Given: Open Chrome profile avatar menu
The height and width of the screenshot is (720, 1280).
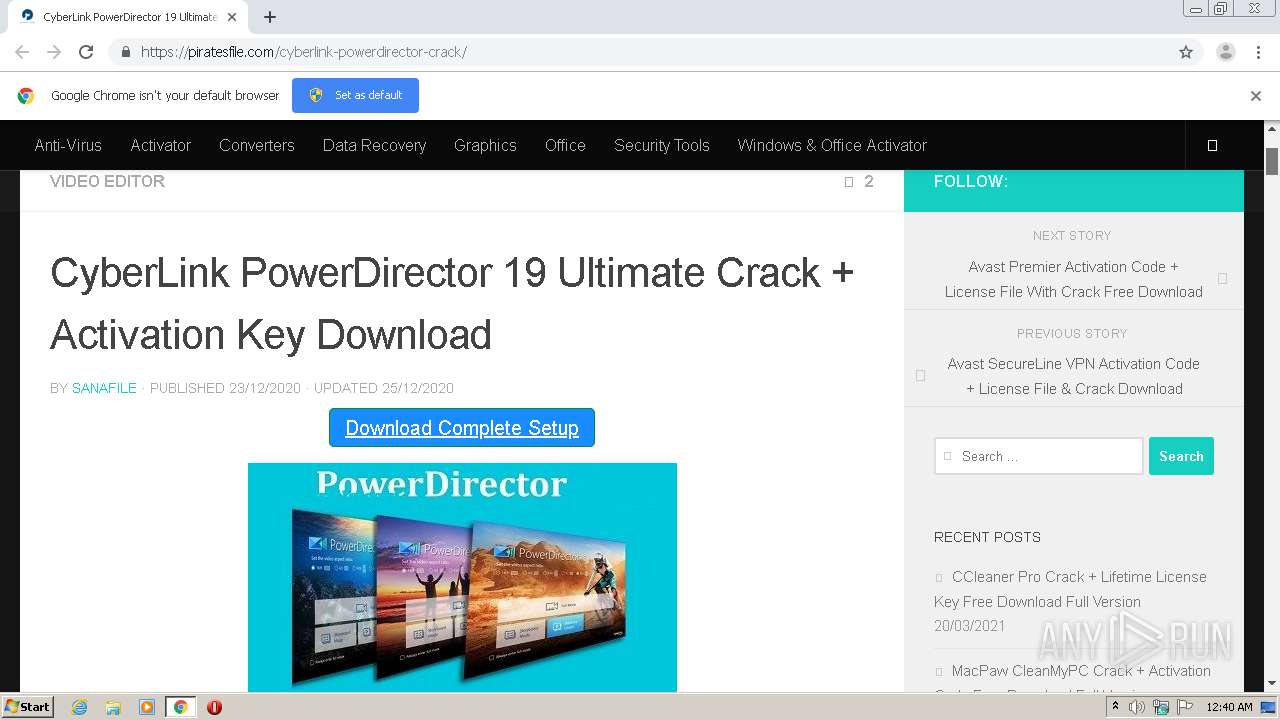Looking at the screenshot, I should point(1225,52).
